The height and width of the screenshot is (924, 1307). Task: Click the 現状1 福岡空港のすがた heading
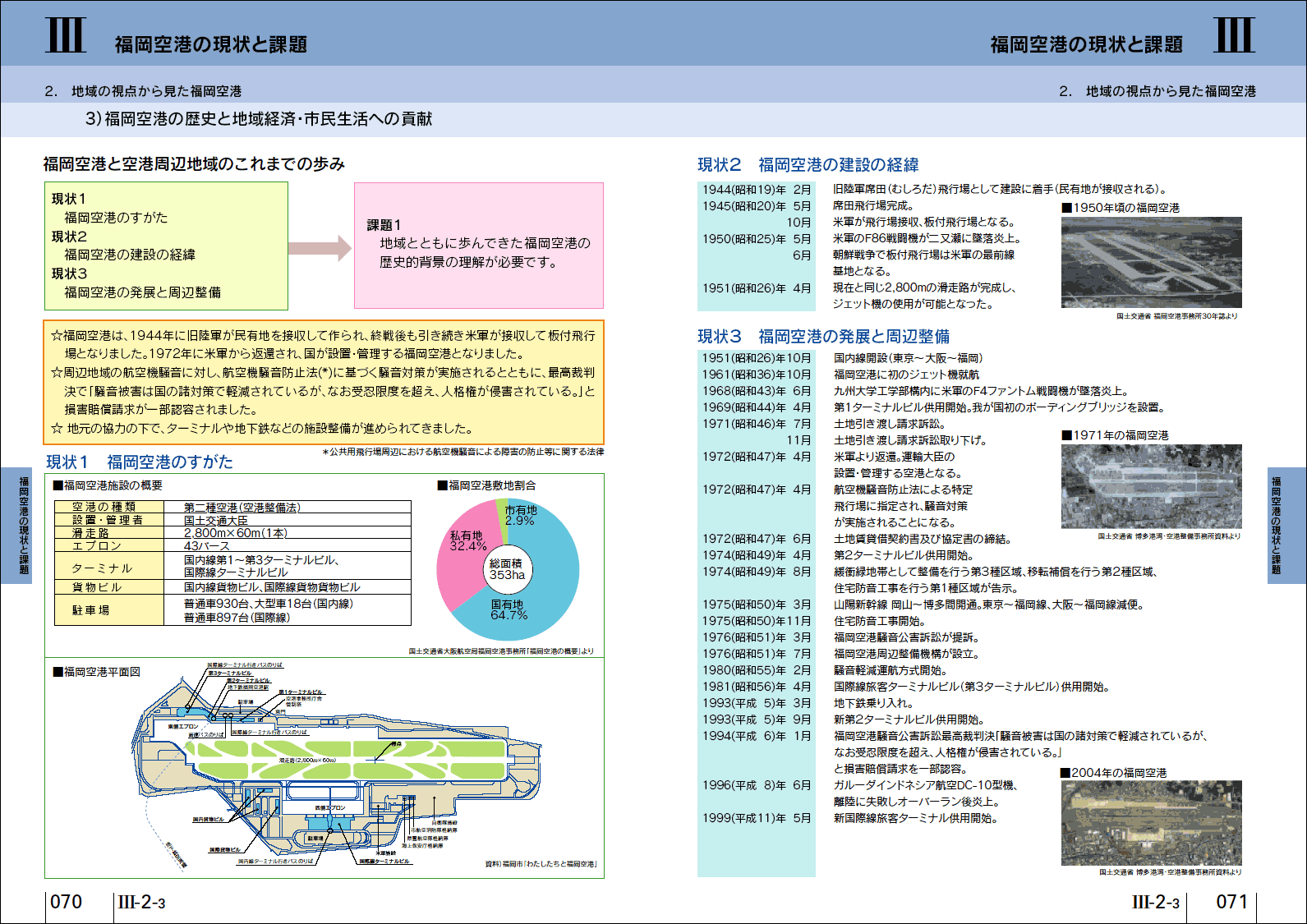click(140, 462)
